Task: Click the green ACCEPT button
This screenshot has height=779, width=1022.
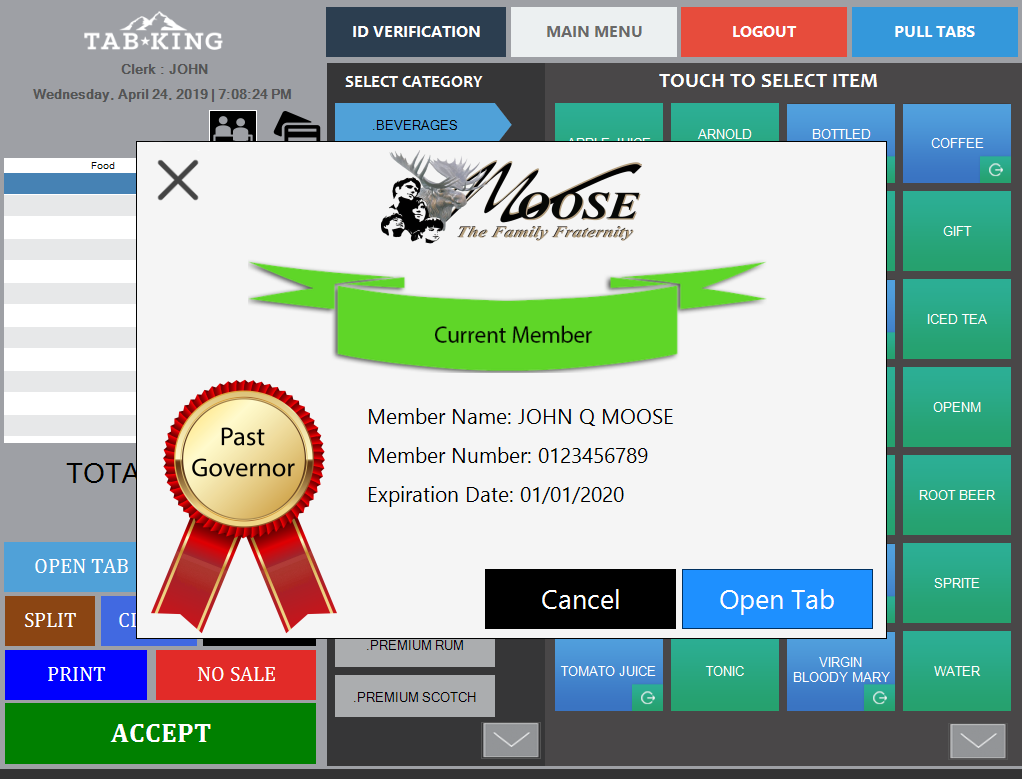Action: (x=160, y=733)
